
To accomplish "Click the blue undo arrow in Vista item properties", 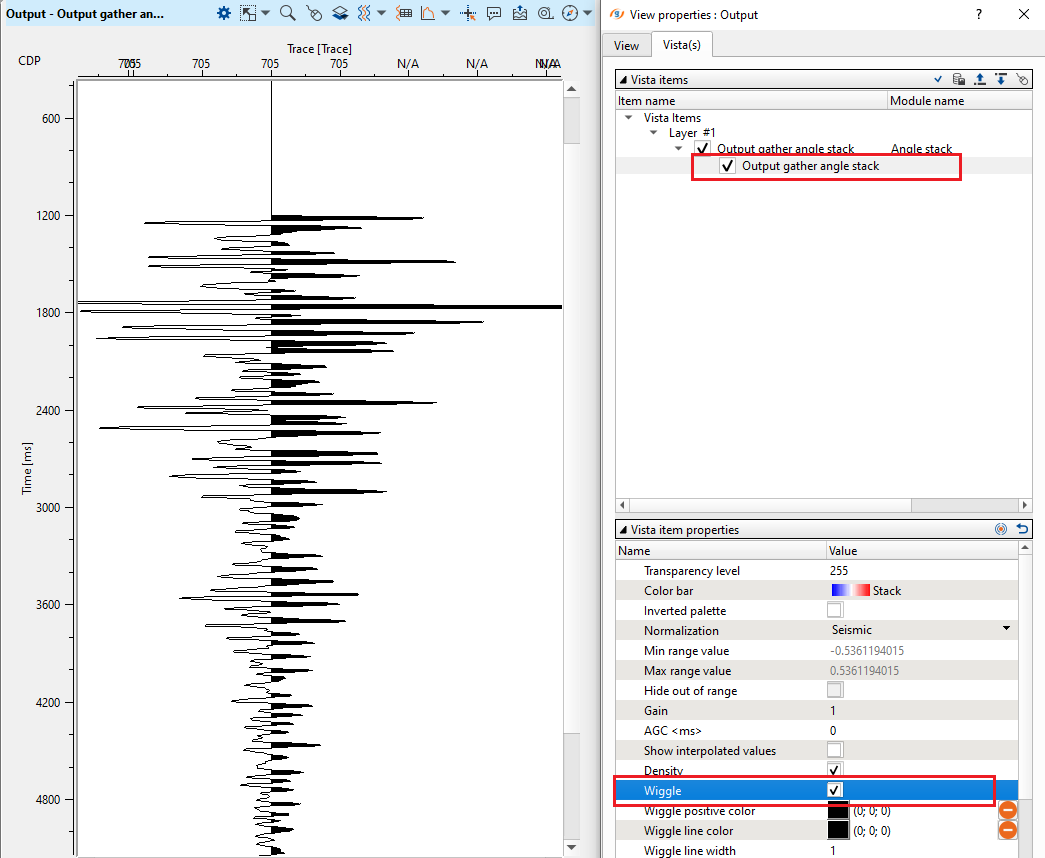I will click(1022, 529).
